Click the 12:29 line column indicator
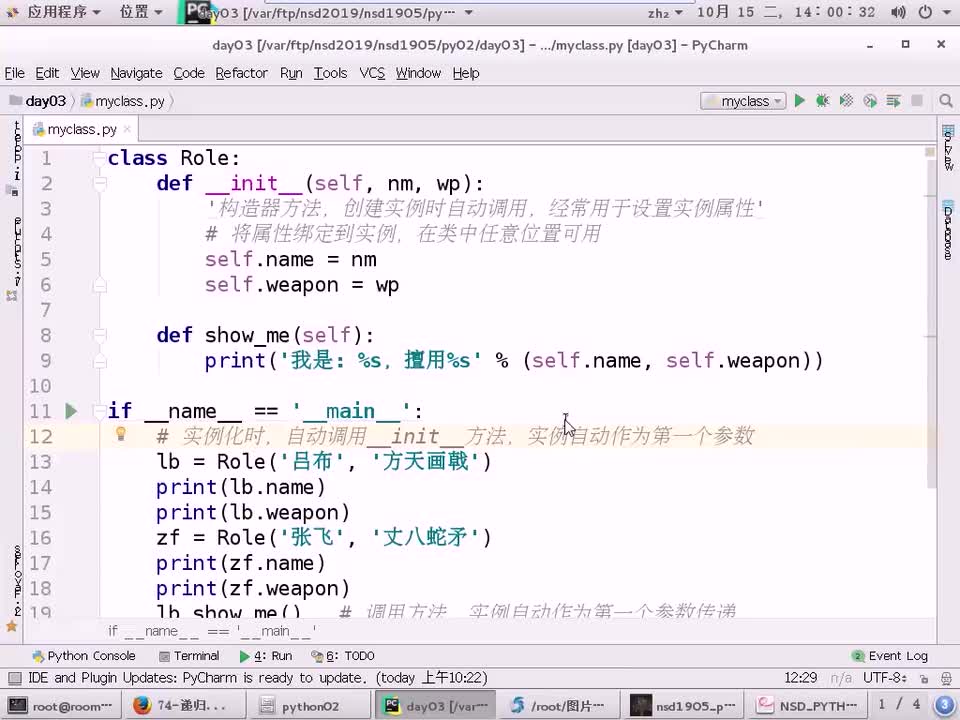 coord(800,678)
